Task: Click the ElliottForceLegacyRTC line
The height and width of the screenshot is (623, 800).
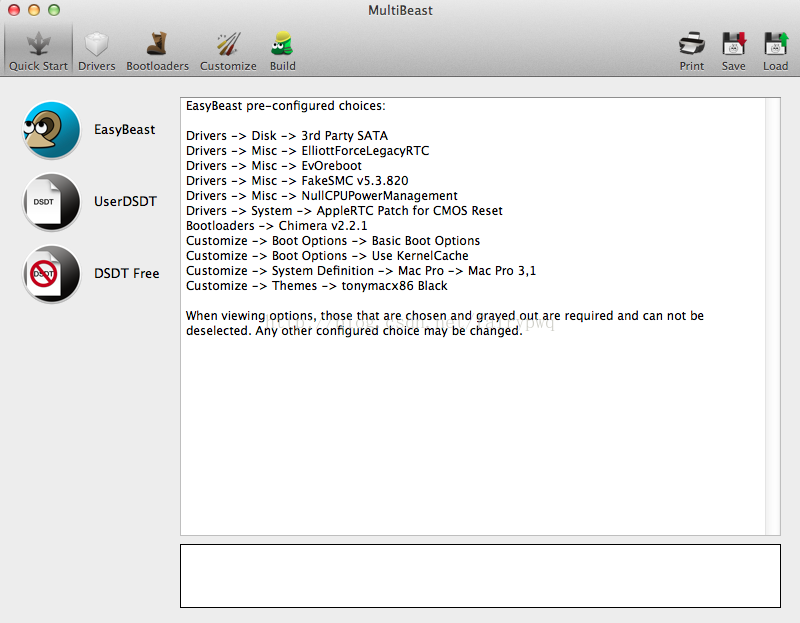Action: pos(308,151)
